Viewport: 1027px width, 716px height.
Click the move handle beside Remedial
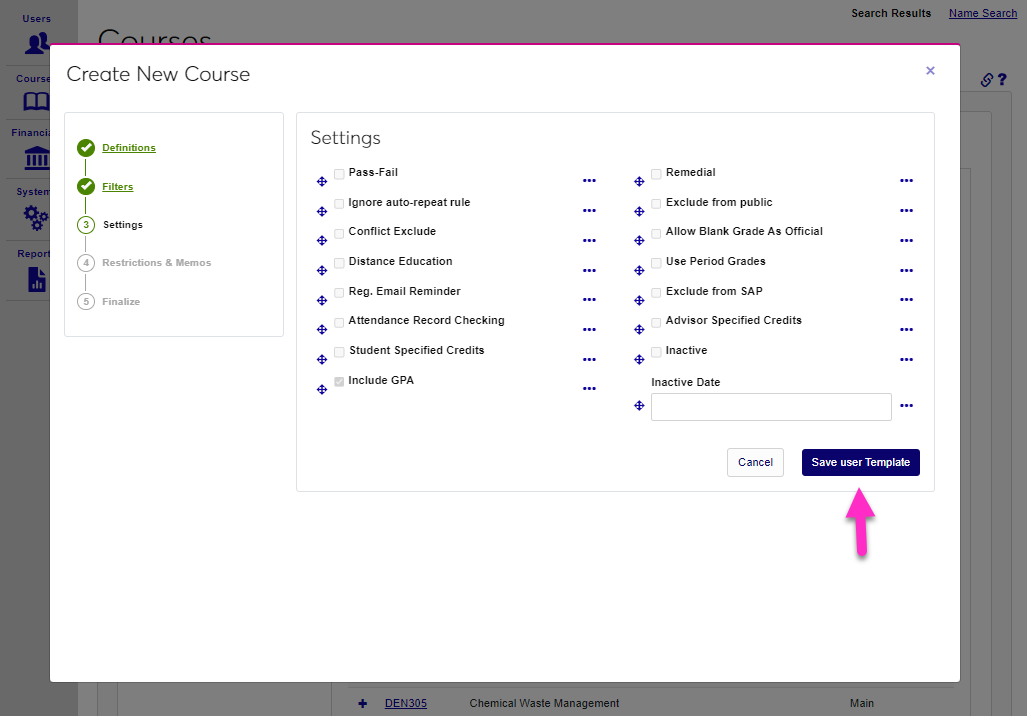639,181
